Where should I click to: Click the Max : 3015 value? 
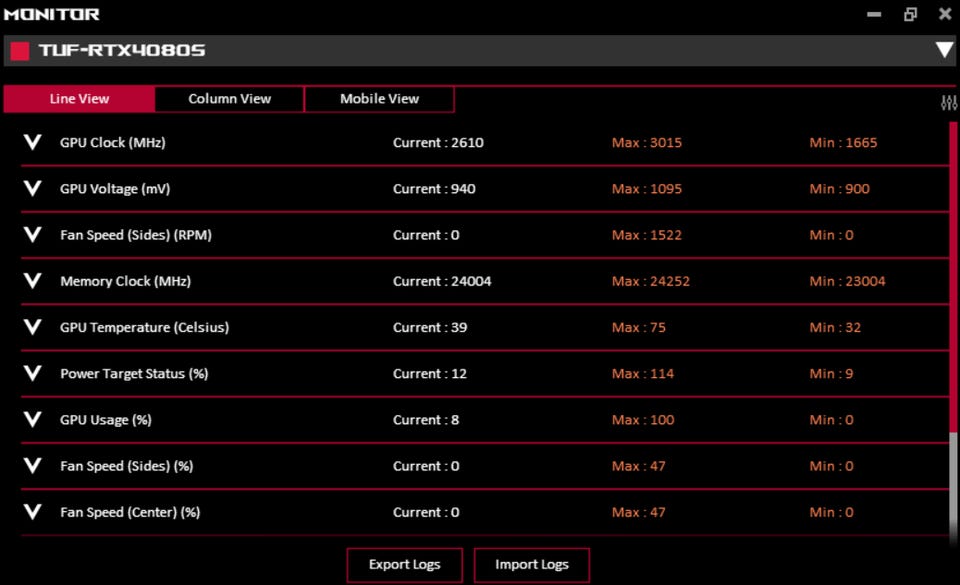coord(647,143)
